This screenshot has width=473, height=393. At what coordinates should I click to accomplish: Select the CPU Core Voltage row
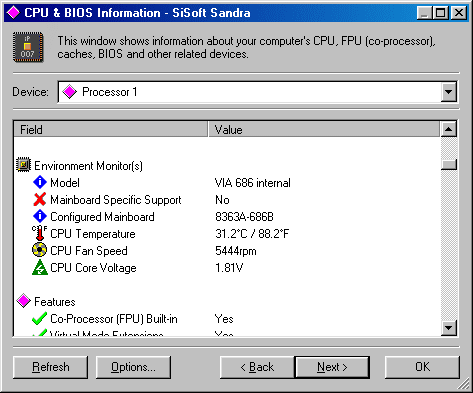pos(227,268)
